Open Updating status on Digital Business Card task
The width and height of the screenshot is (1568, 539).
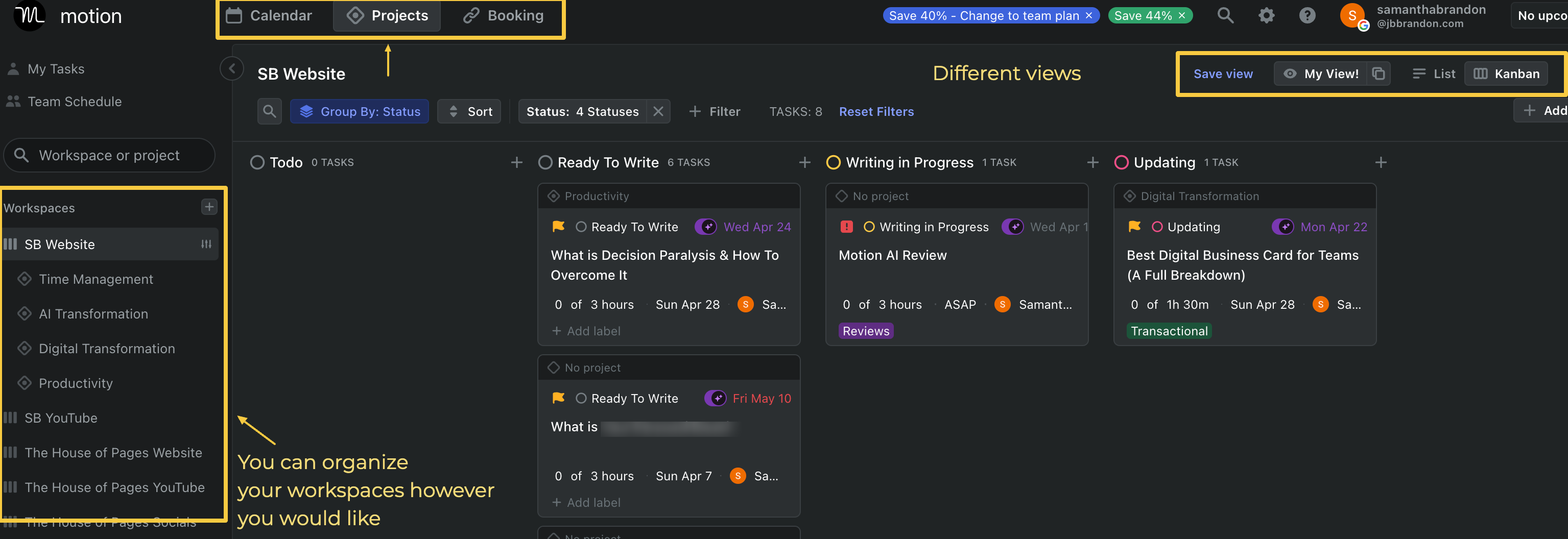pyautogui.click(x=1186, y=227)
